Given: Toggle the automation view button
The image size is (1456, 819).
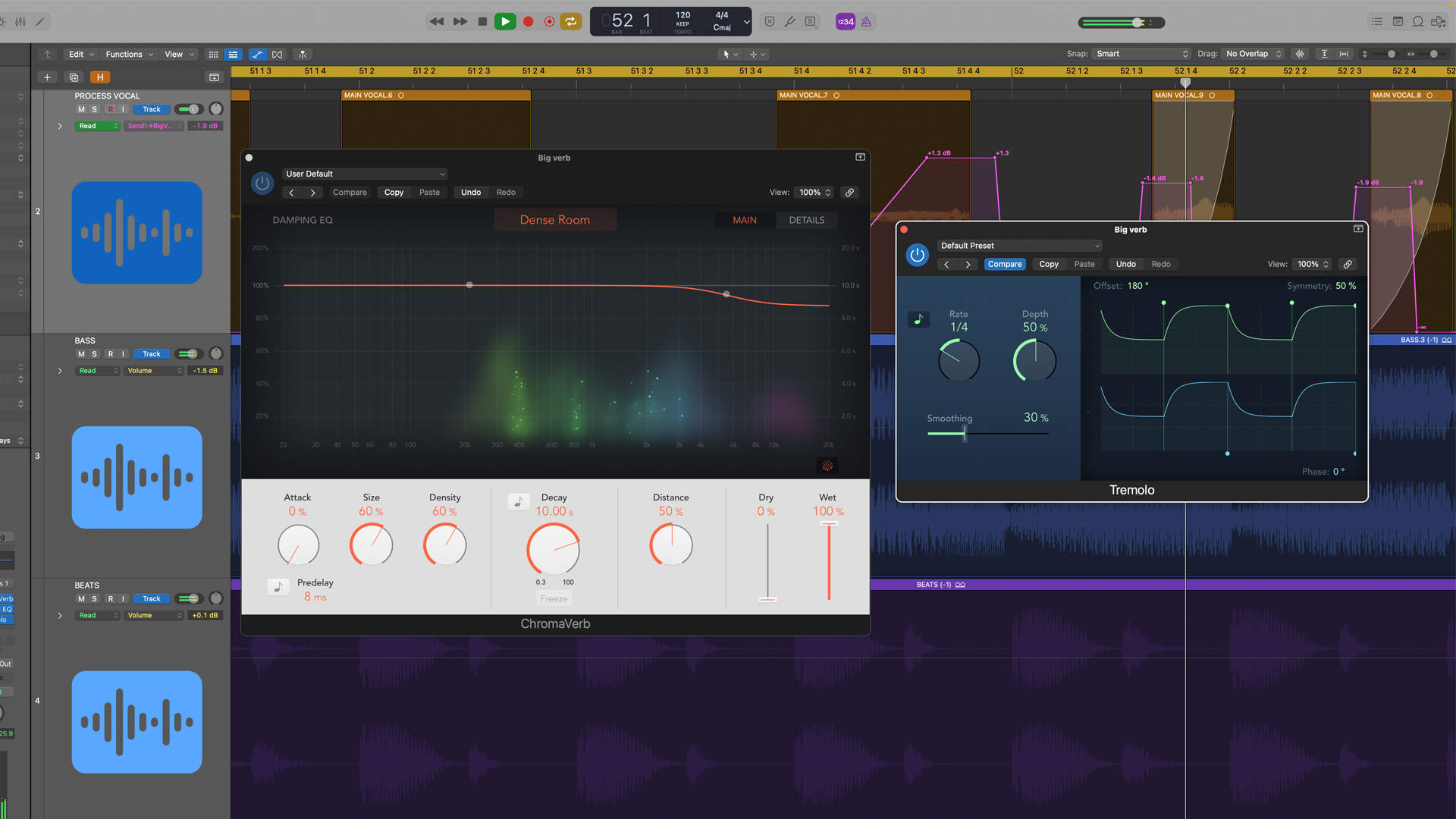Looking at the screenshot, I should (x=258, y=54).
